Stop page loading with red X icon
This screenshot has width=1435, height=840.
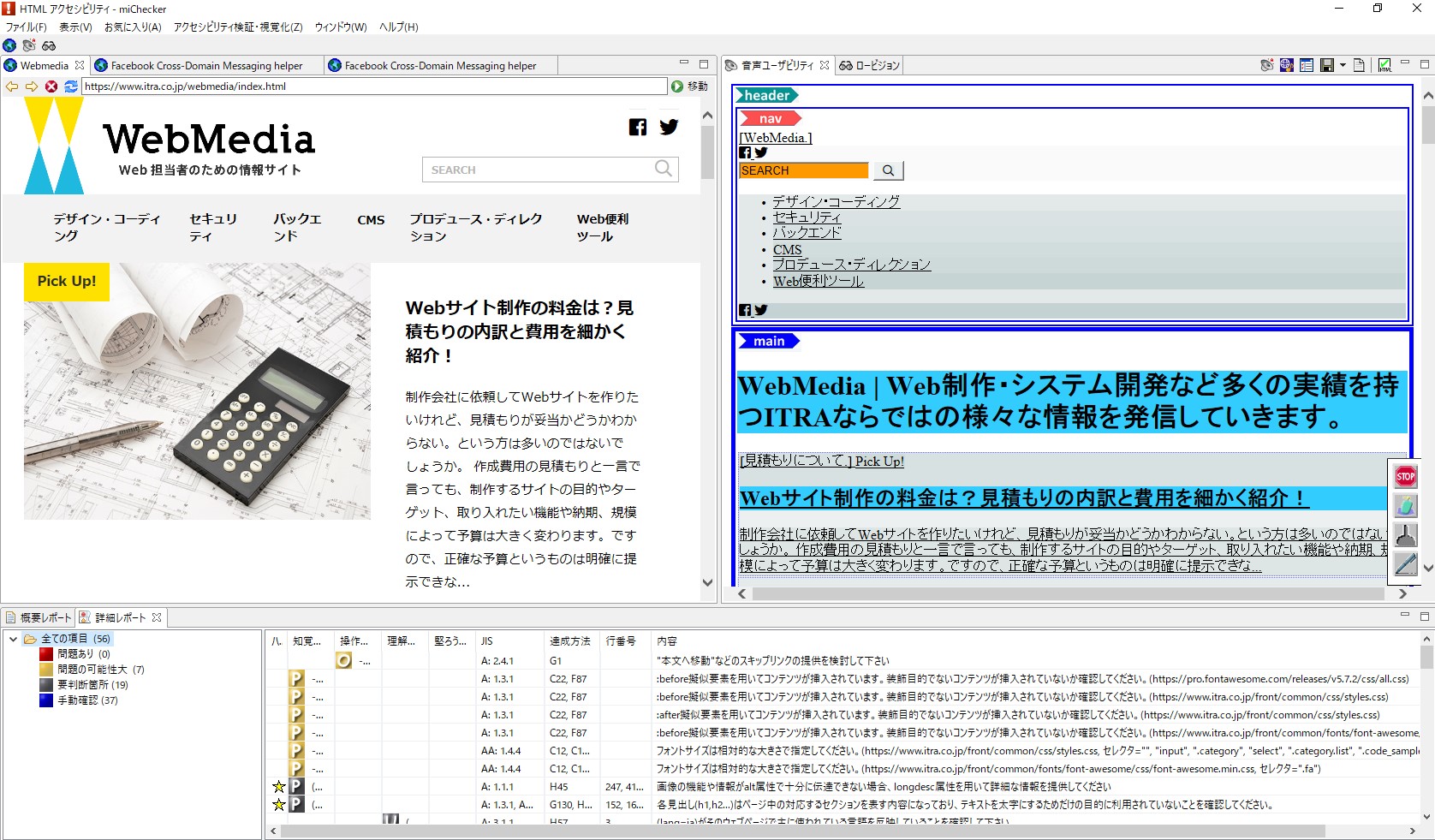pyautogui.click(x=51, y=86)
